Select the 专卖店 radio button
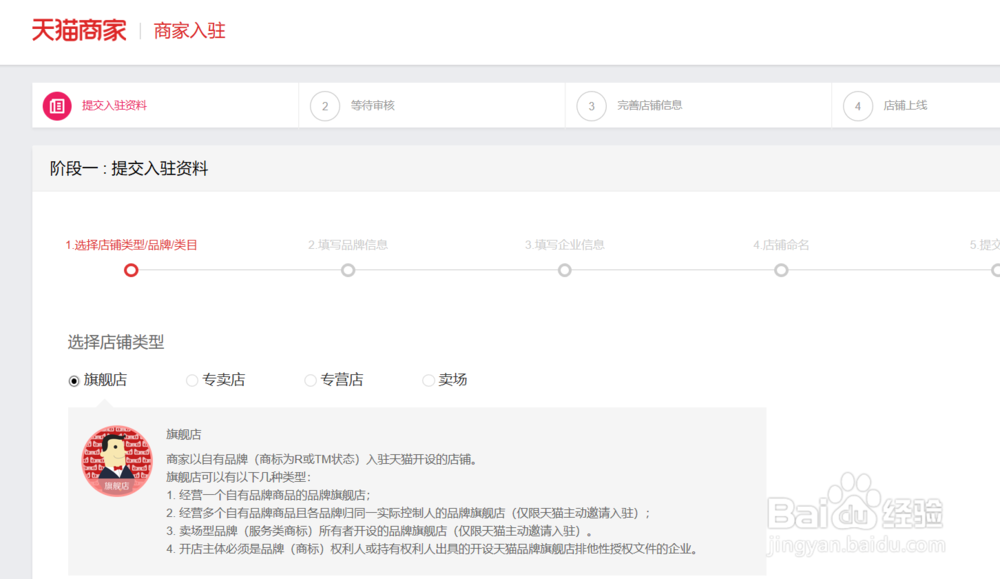 pyautogui.click(x=191, y=381)
